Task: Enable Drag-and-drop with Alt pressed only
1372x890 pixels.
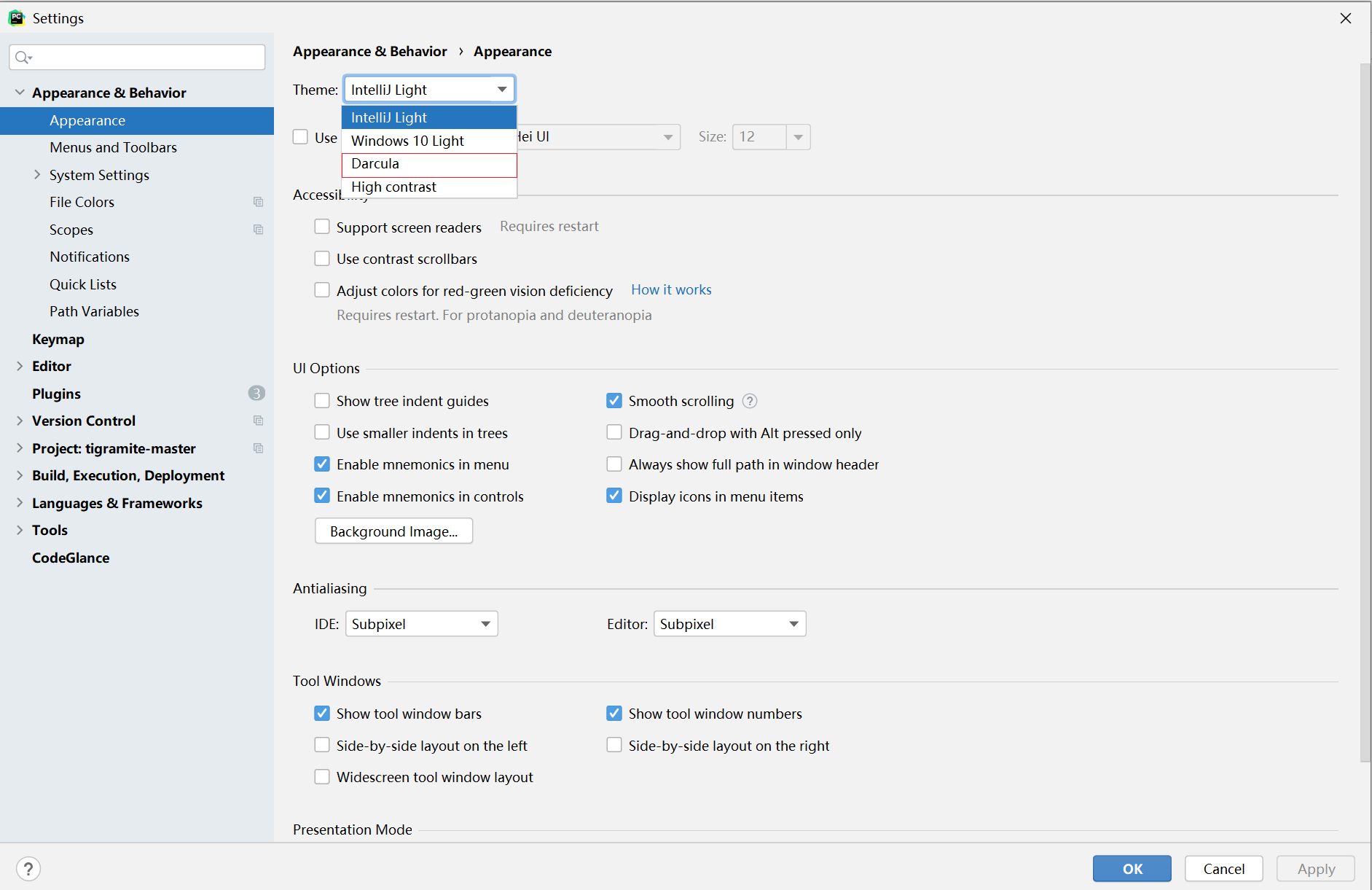Action: pos(614,432)
